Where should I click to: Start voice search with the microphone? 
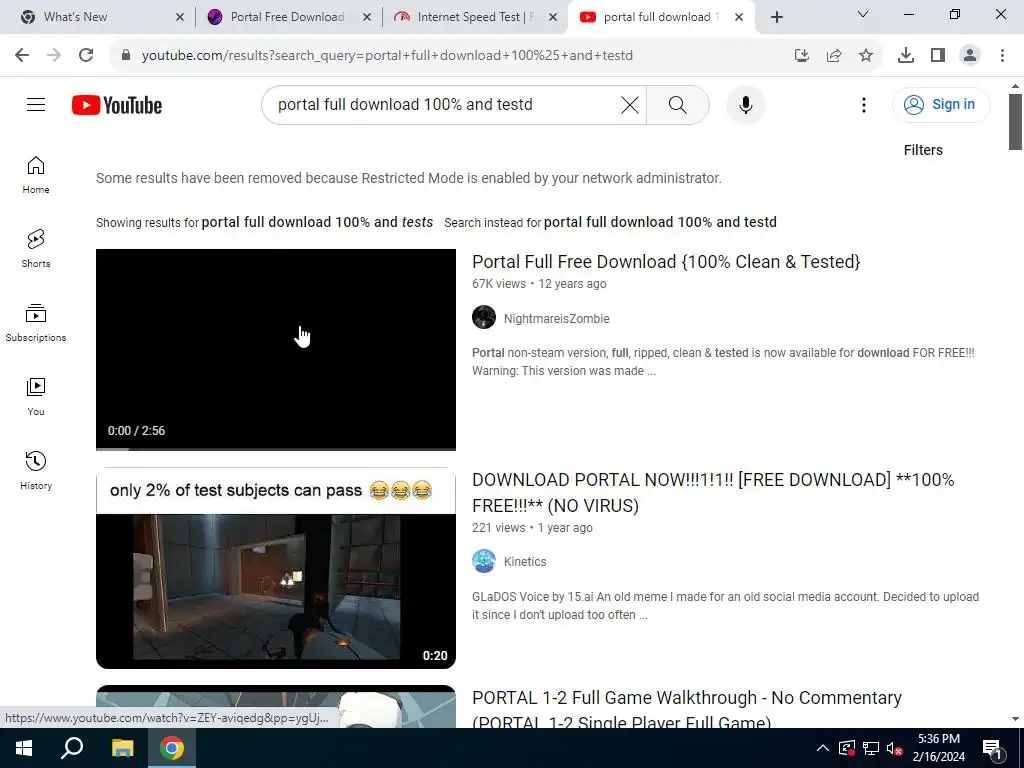tap(745, 104)
